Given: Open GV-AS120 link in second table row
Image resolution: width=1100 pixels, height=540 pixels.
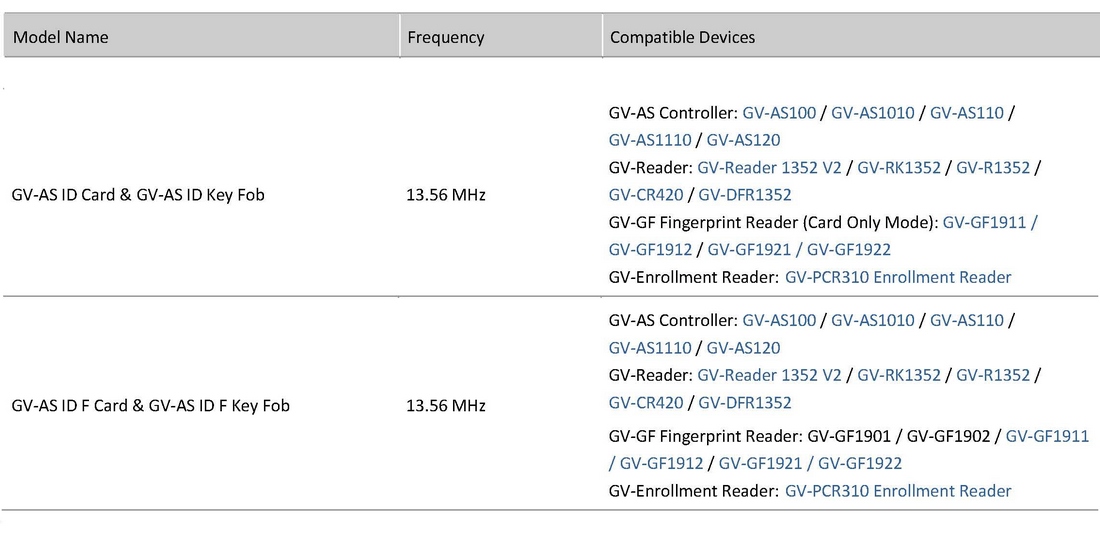Looking at the screenshot, I should tap(743, 348).
